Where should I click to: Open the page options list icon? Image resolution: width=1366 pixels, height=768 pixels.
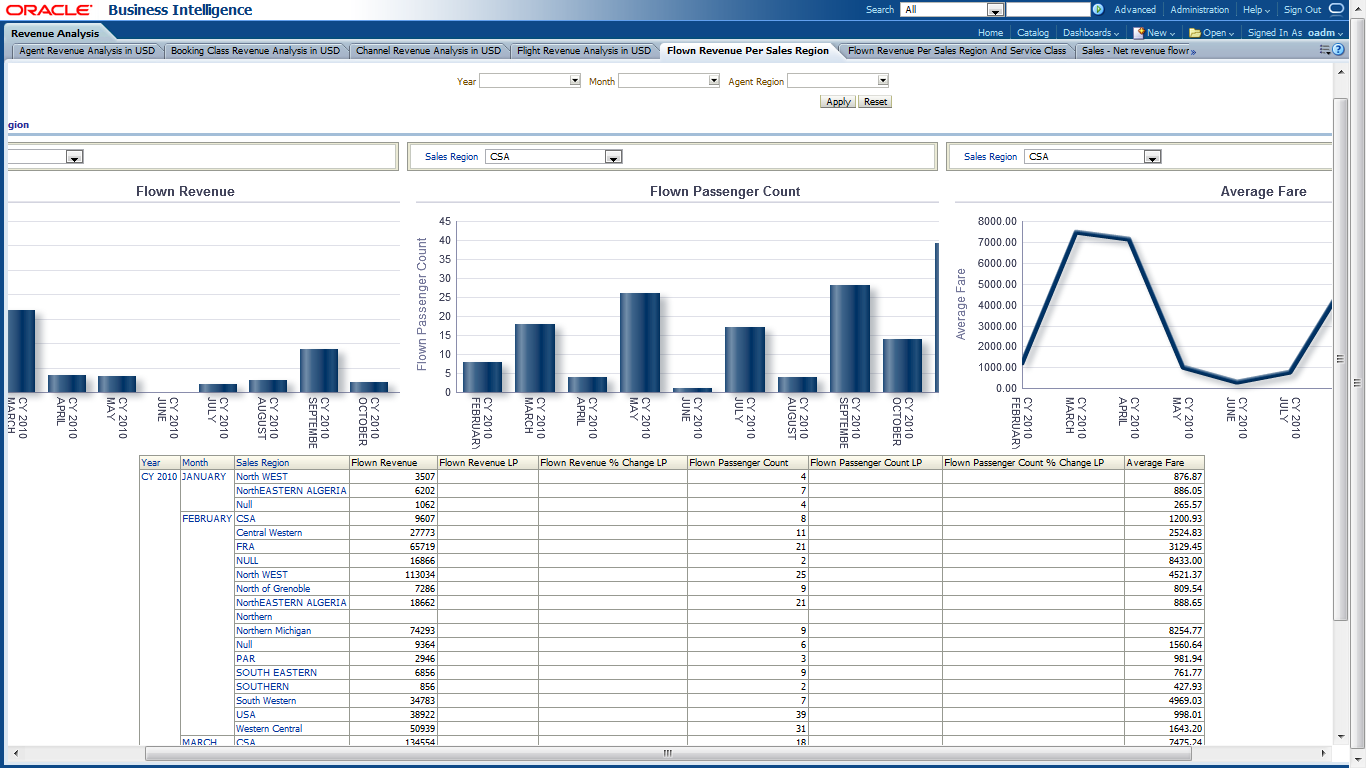coord(1325,50)
